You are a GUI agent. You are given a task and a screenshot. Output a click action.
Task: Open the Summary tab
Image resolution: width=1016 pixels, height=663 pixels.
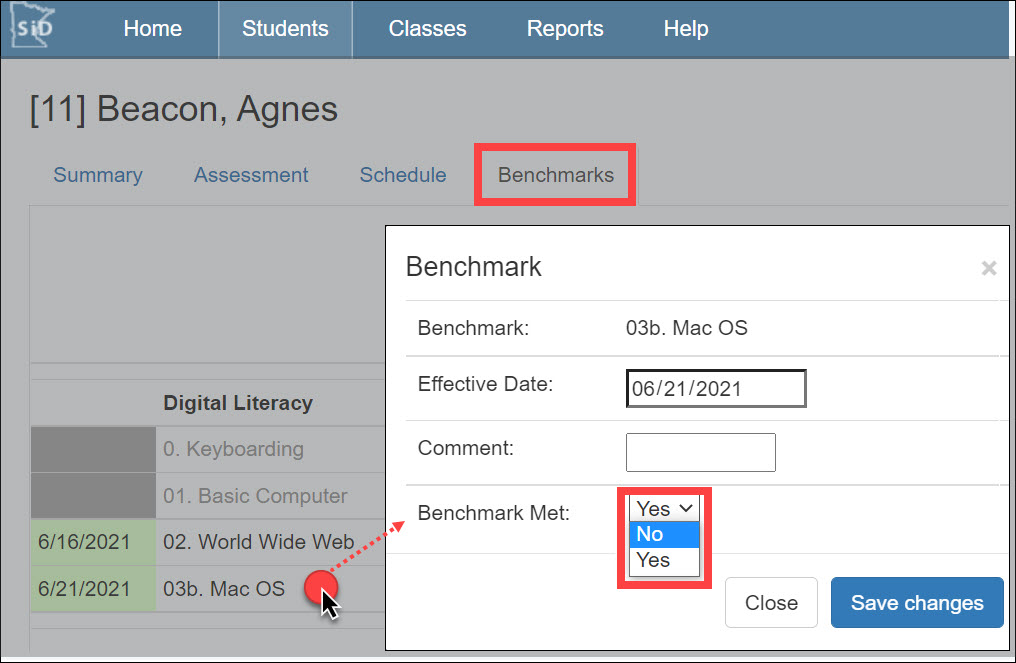97,174
